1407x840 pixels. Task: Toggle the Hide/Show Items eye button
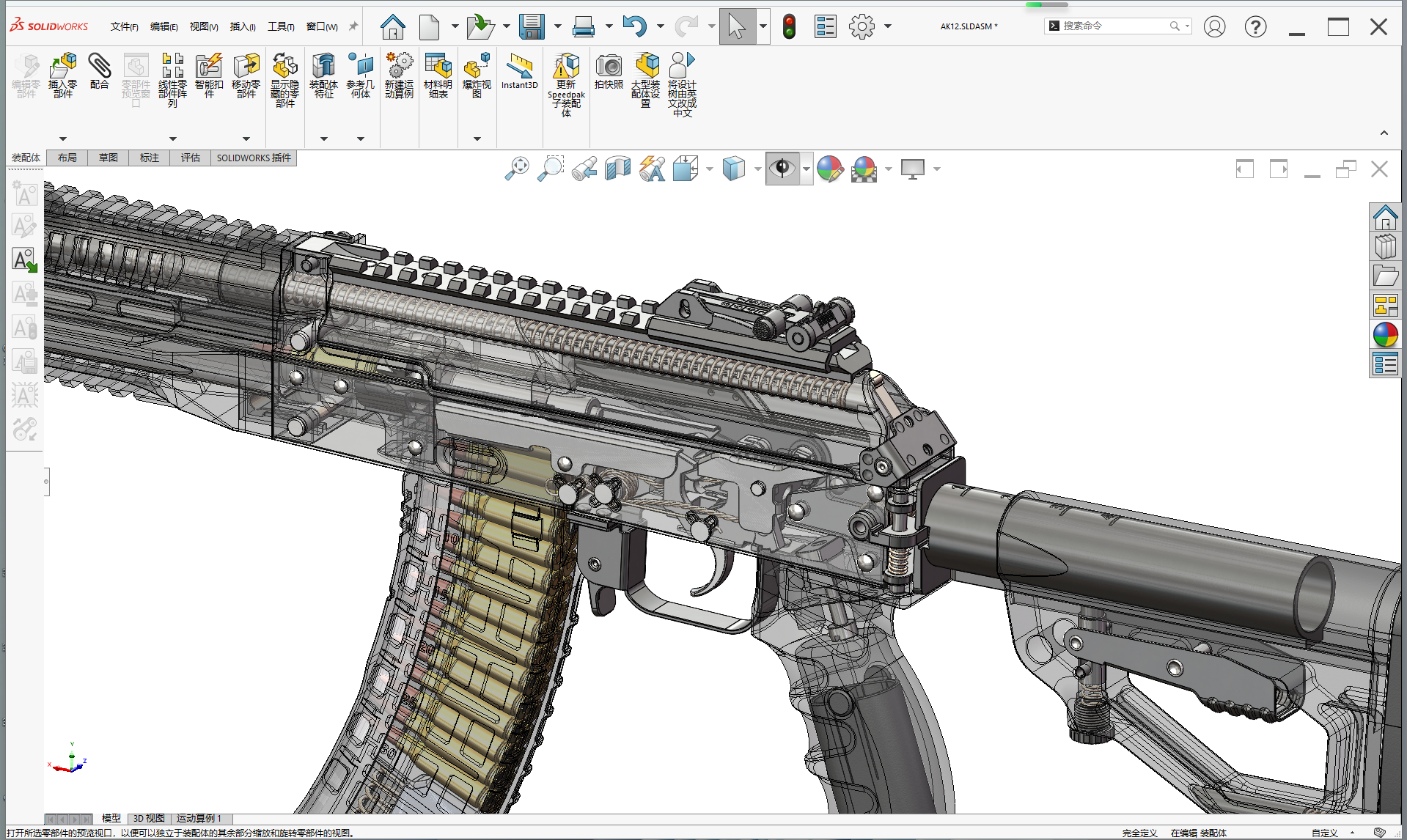coord(782,169)
